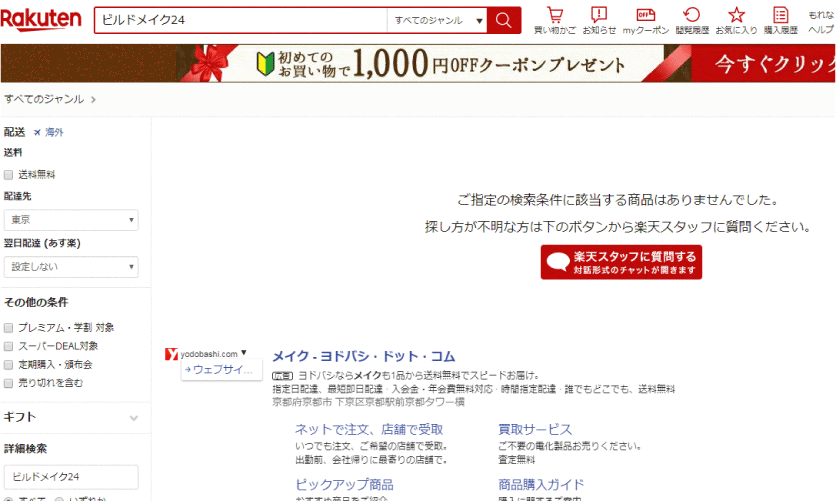The width and height of the screenshot is (836, 501).
Task: Click the その他の条件 heading
Action: pos(36,302)
